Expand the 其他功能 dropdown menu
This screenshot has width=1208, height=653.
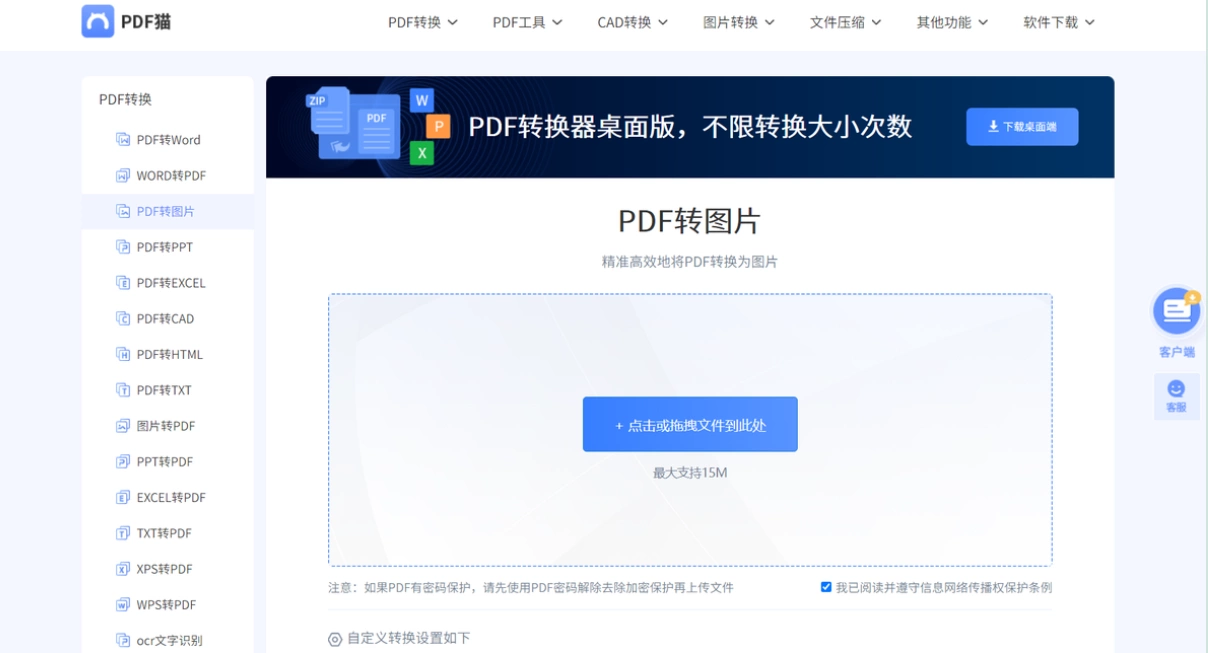pyautogui.click(x=953, y=22)
